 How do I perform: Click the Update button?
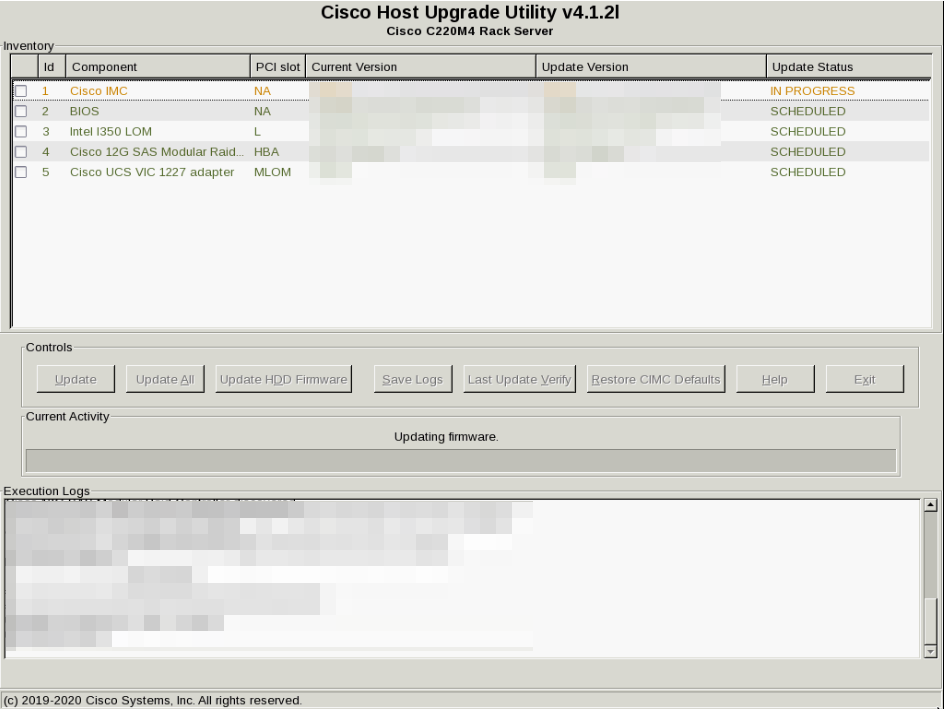click(x=75, y=379)
